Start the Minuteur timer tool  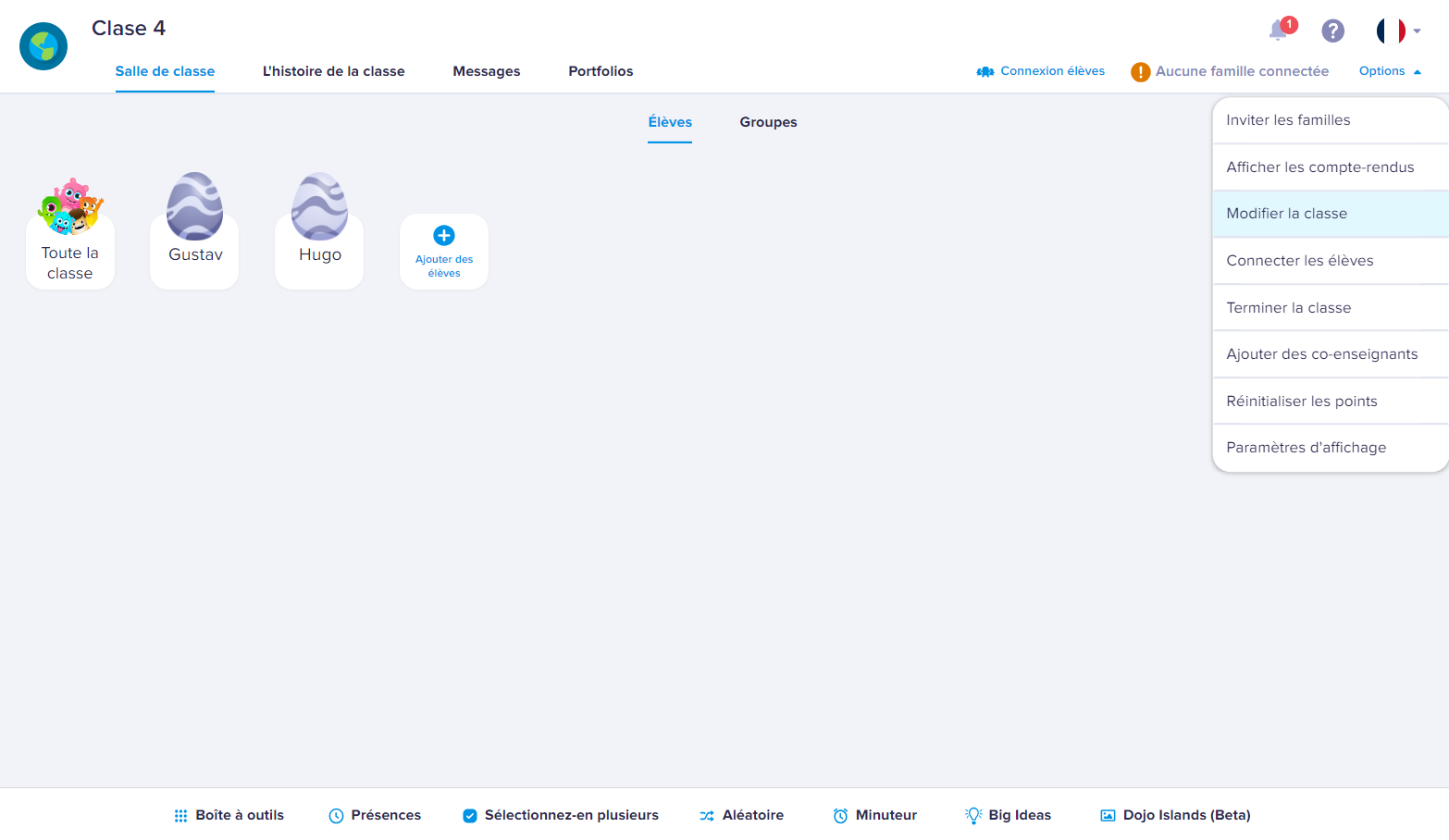pyautogui.click(x=873, y=815)
